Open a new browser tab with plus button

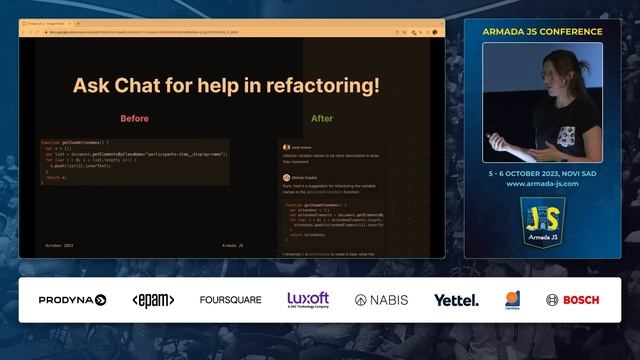pyautogui.click(x=78, y=24)
